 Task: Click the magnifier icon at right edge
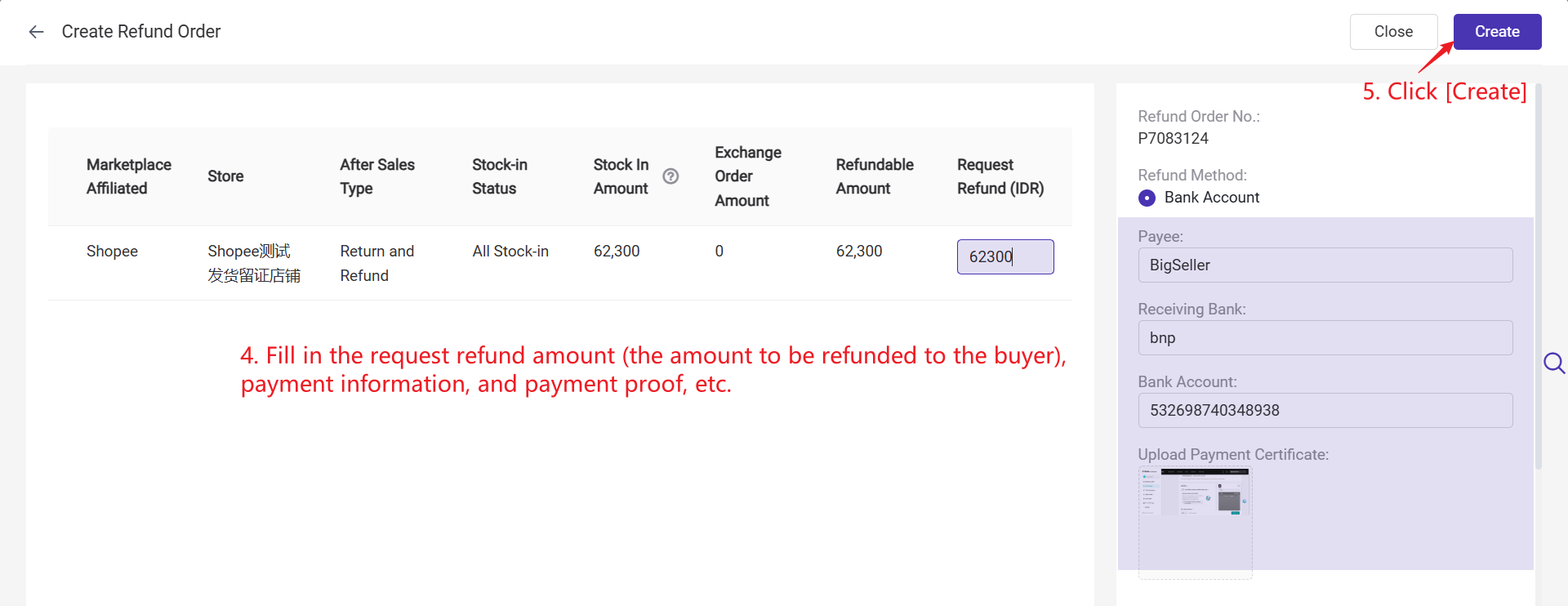[1553, 363]
